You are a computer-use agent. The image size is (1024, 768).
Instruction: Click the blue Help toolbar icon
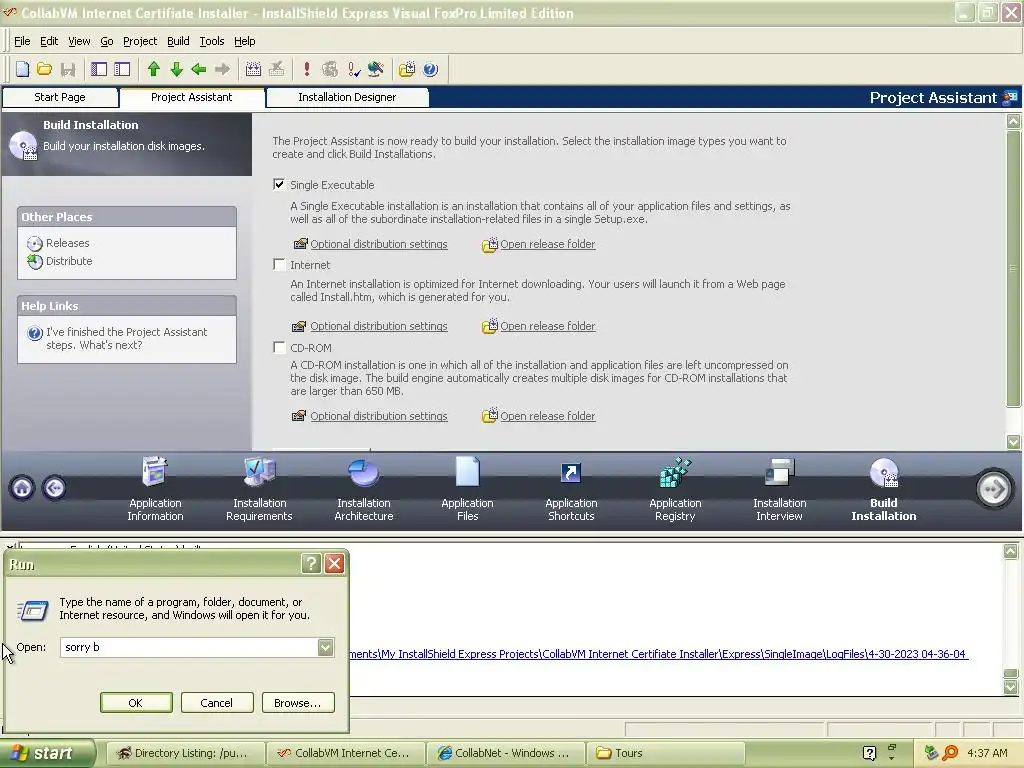(430, 69)
